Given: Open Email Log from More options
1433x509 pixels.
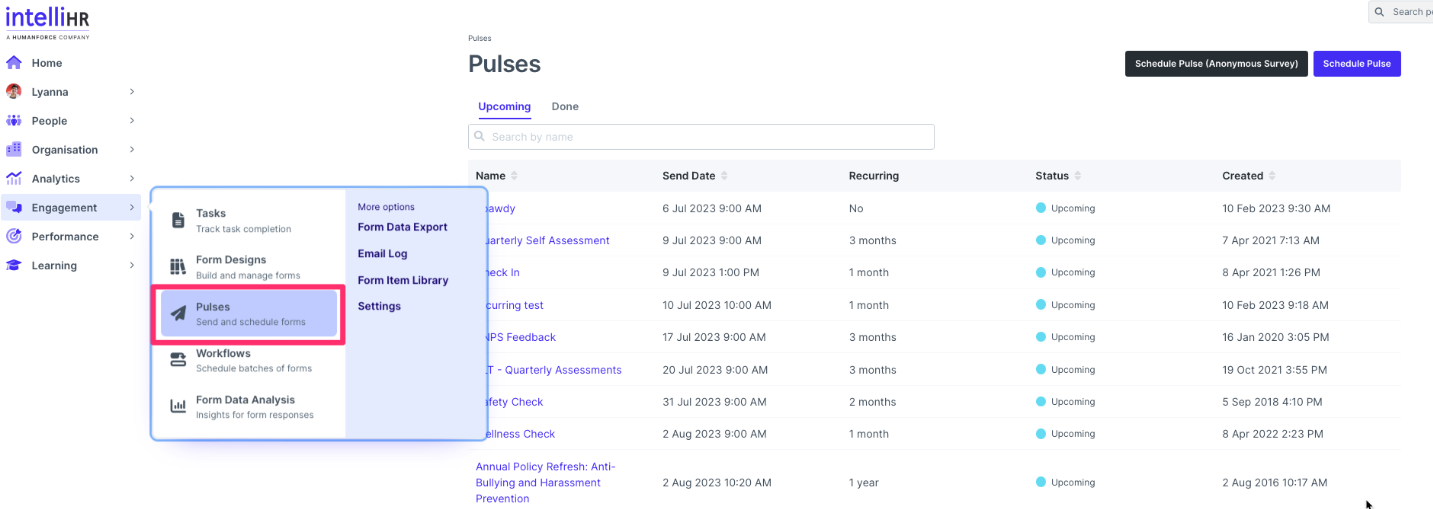Looking at the screenshot, I should click(382, 254).
